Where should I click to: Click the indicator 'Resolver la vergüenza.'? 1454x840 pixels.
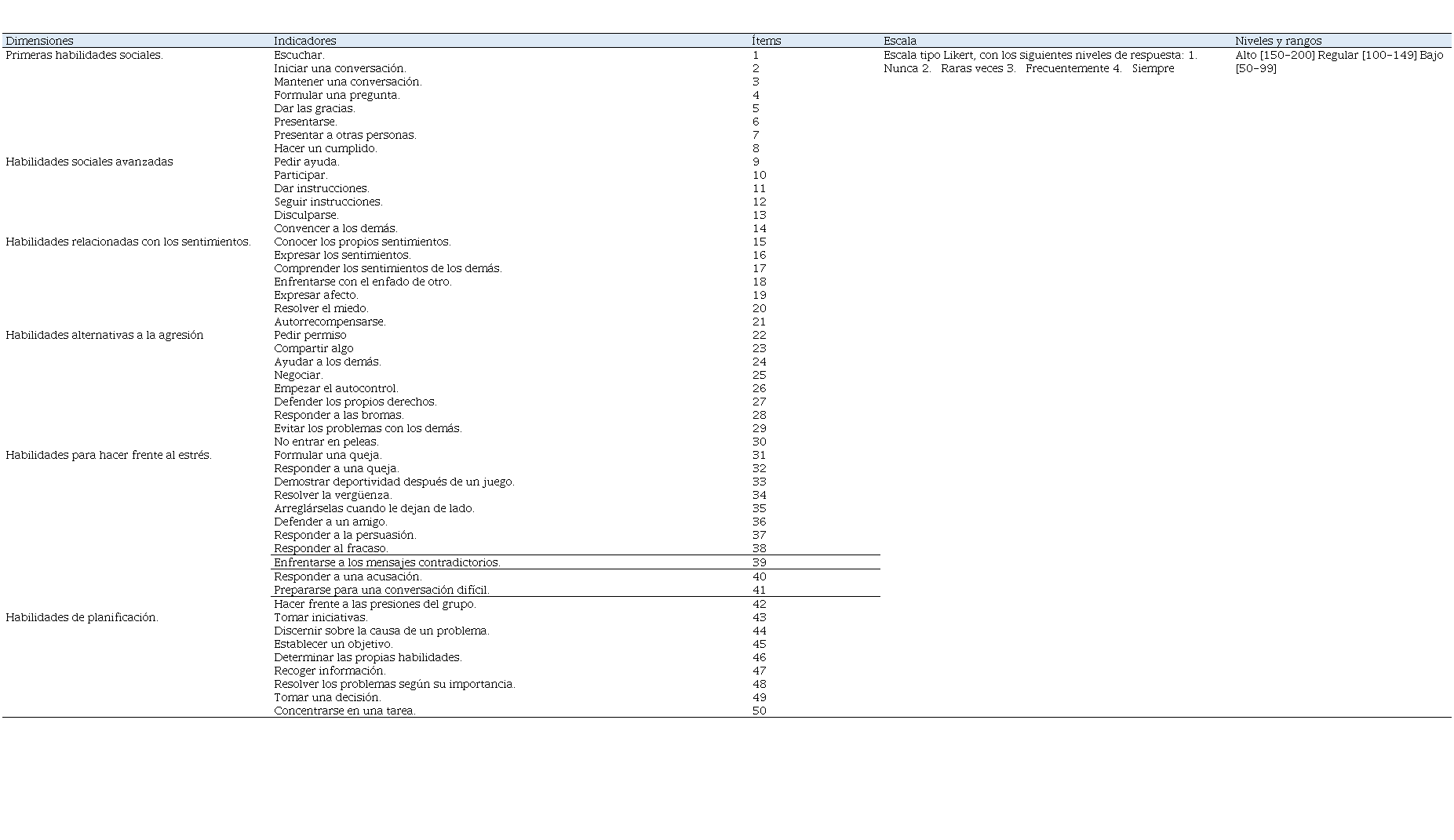tap(333, 495)
